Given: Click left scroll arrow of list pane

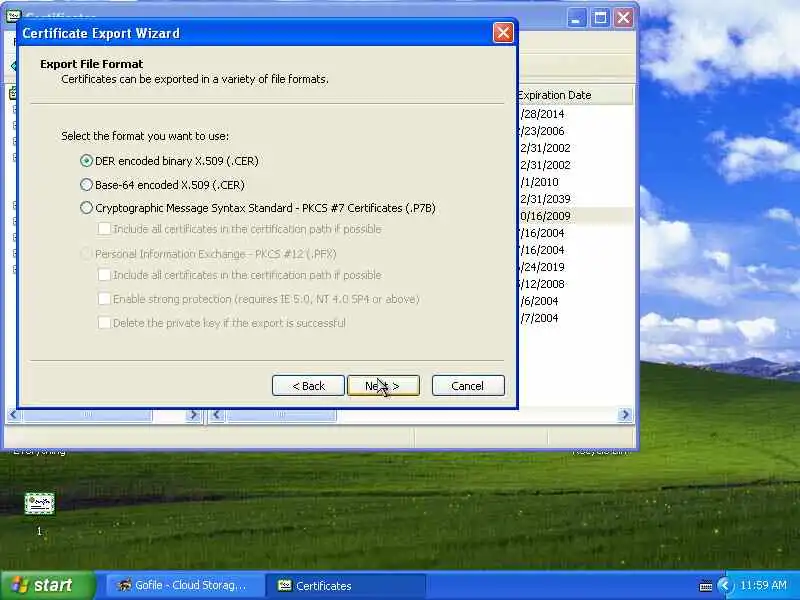Looking at the screenshot, I should 216,415.
